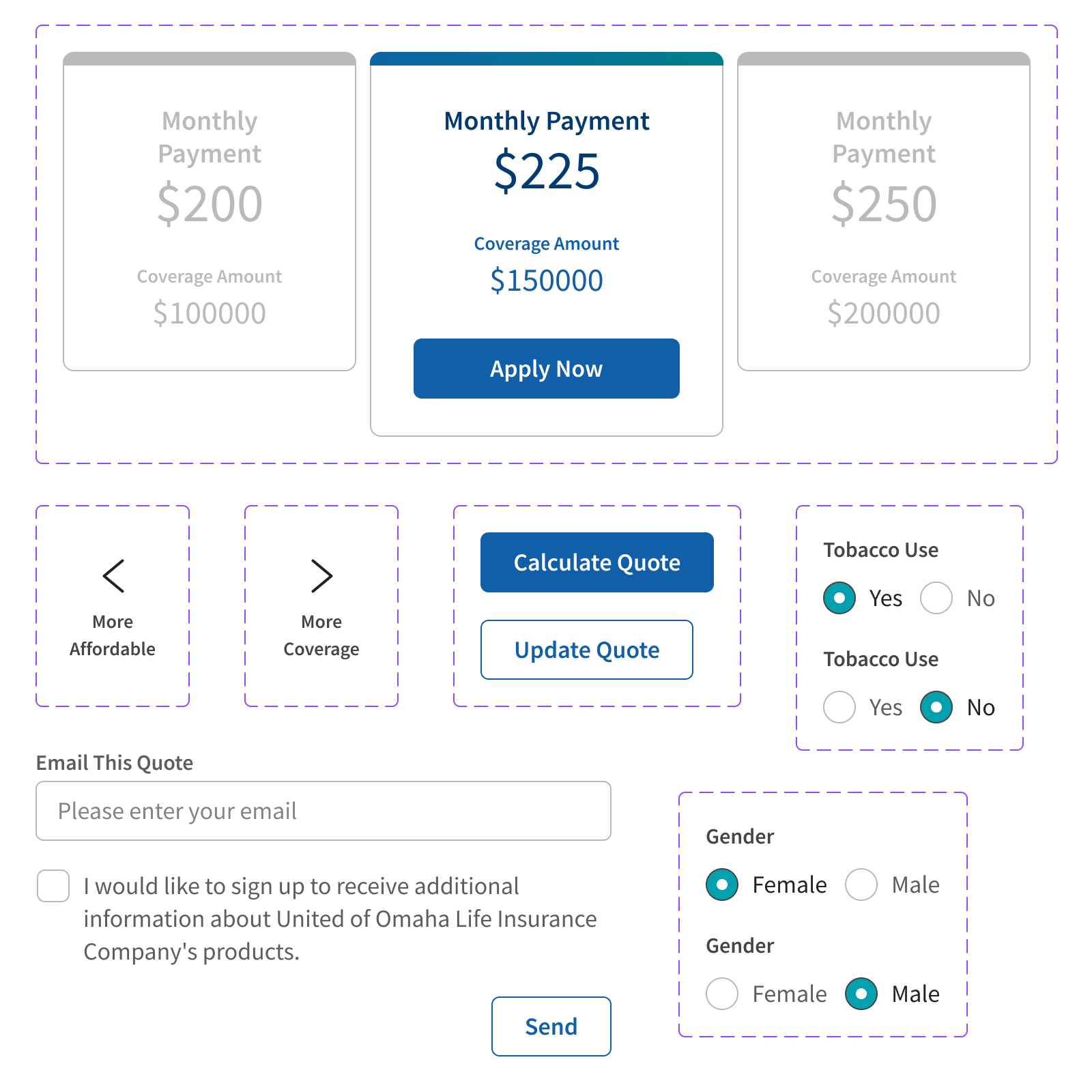
Task: Choose Female in the second Gender group
Action: pyautogui.click(x=722, y=994)
